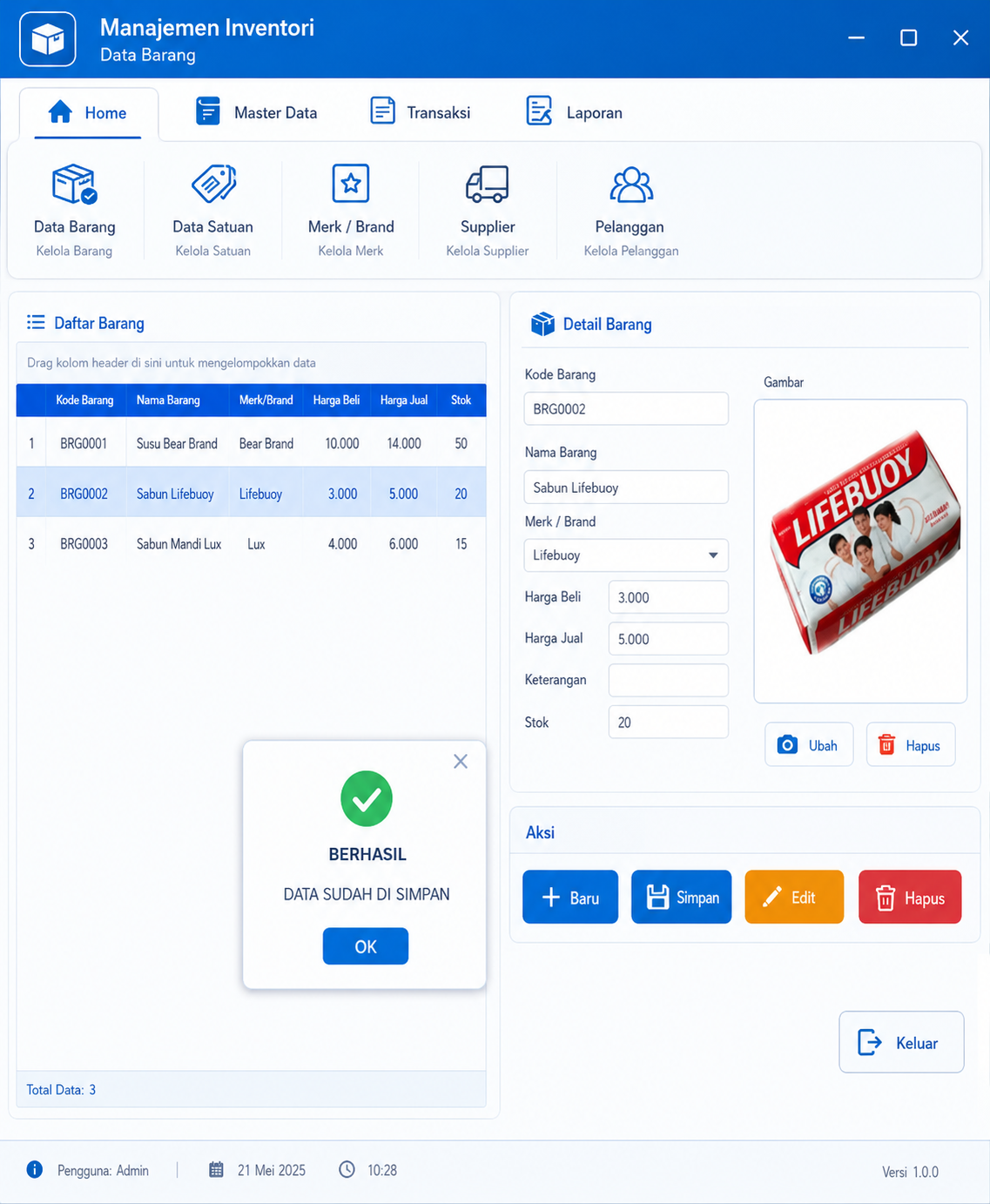The width and height of the screenshot is (990, 1204).
Task: Click OK in the BERHASIL dialog
Action: tap(366, 946)
